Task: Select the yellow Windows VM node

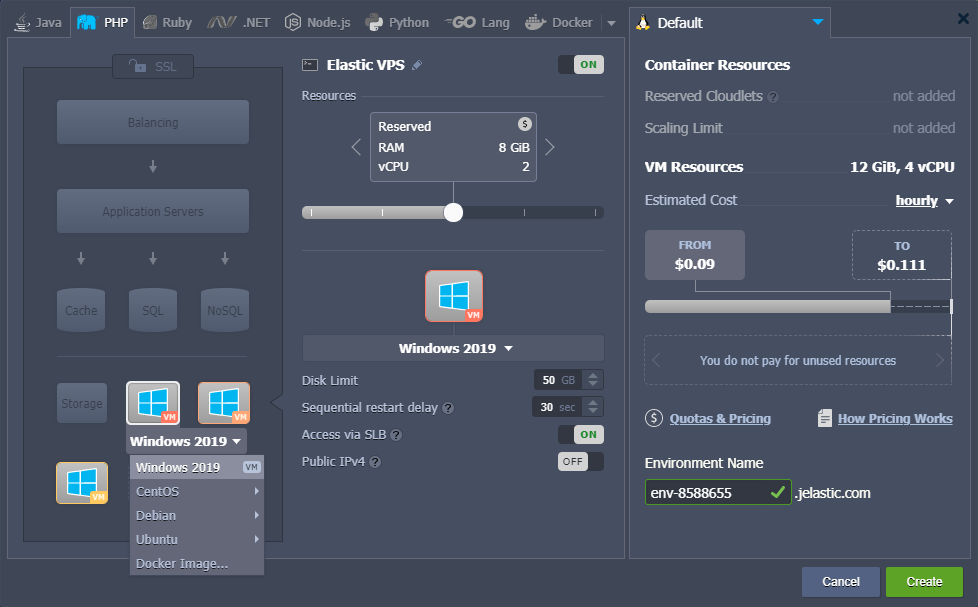Action: click(82, 483)
